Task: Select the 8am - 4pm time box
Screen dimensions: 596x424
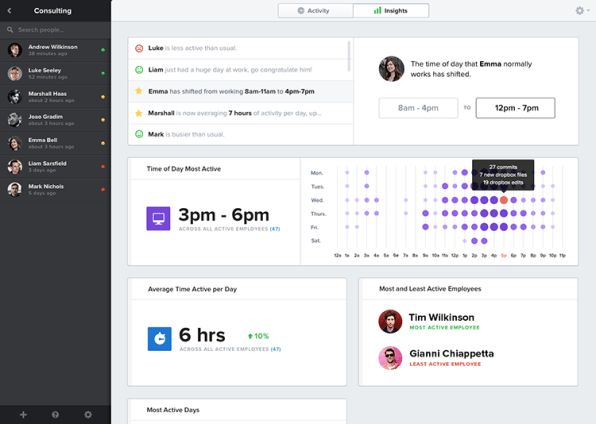Action: 418,108
